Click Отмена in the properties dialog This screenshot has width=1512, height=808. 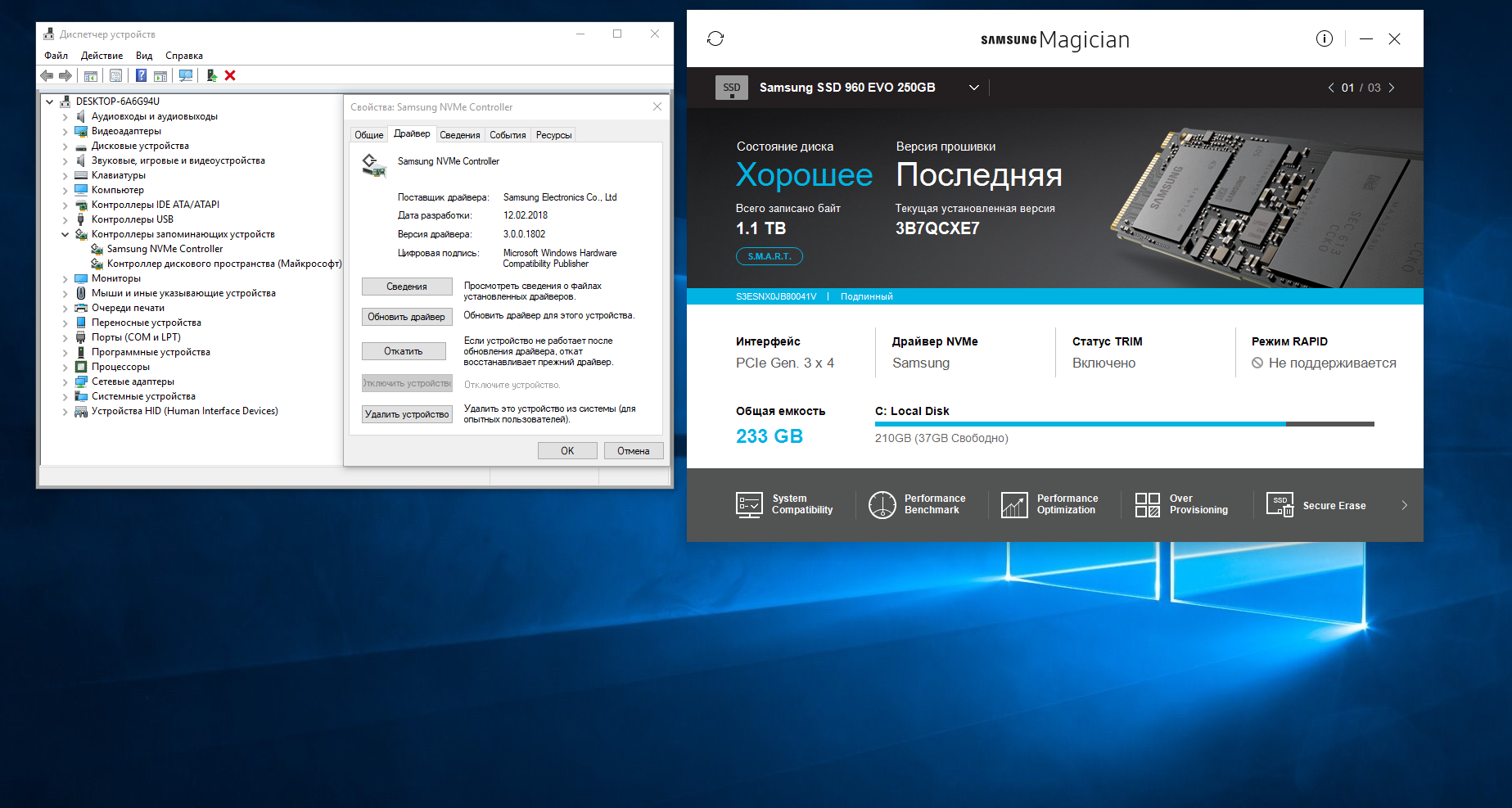[634, 451]
